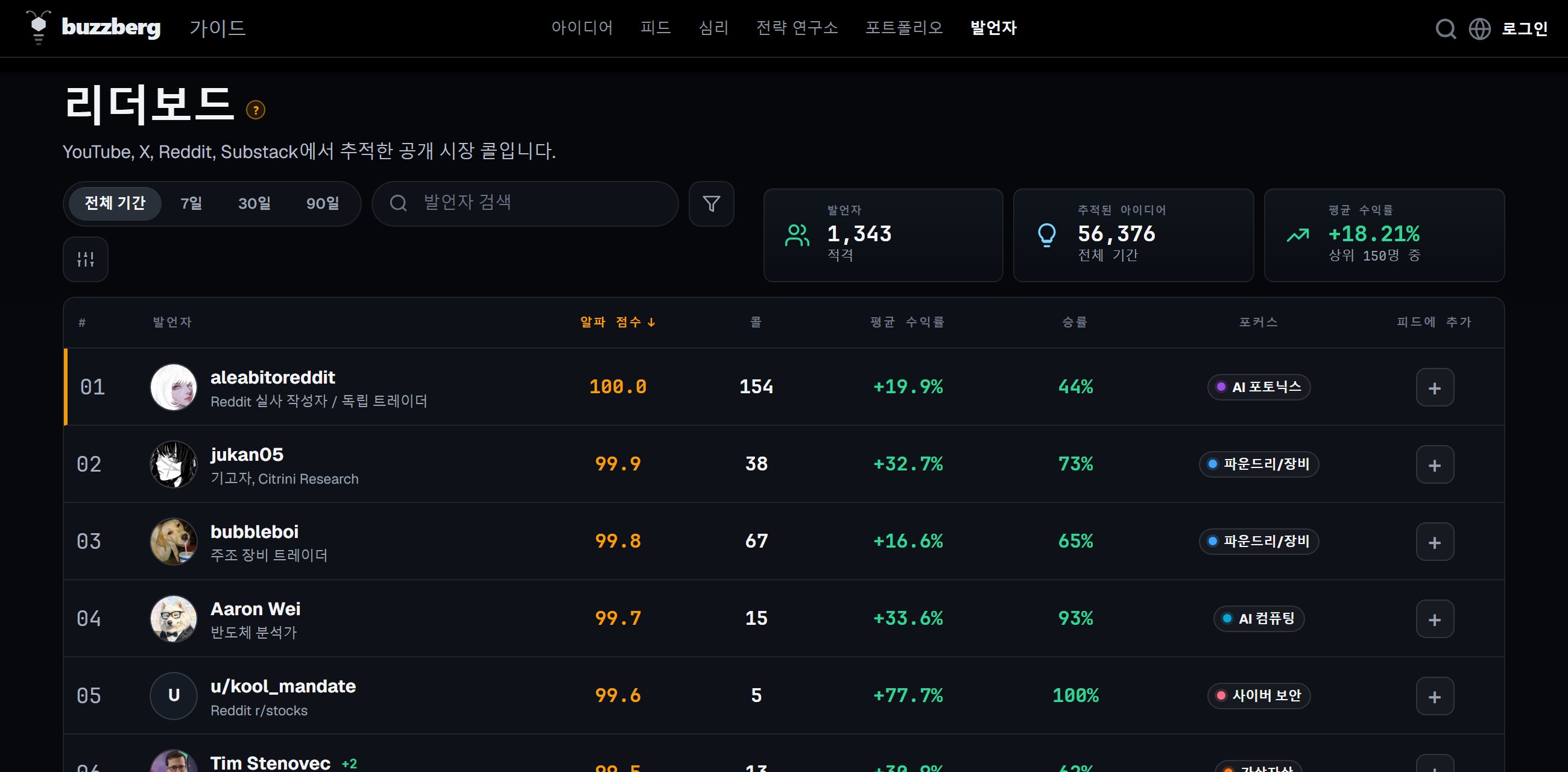Viewport: 1568px width, 772px height.
Task: Go to 포트폴리오 navigation tab
Action: (x=904, y=27)
